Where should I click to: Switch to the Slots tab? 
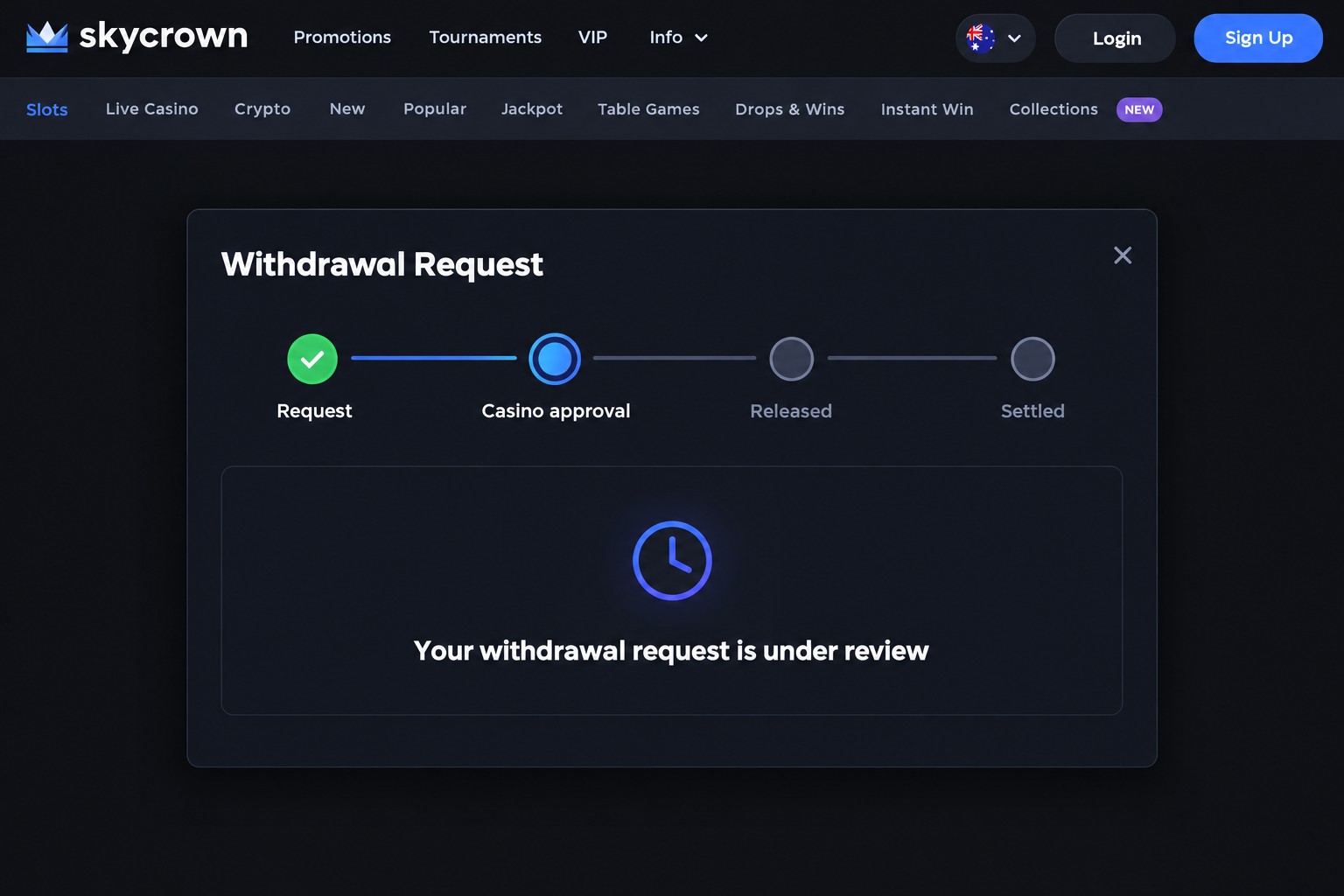click(47, 109)
